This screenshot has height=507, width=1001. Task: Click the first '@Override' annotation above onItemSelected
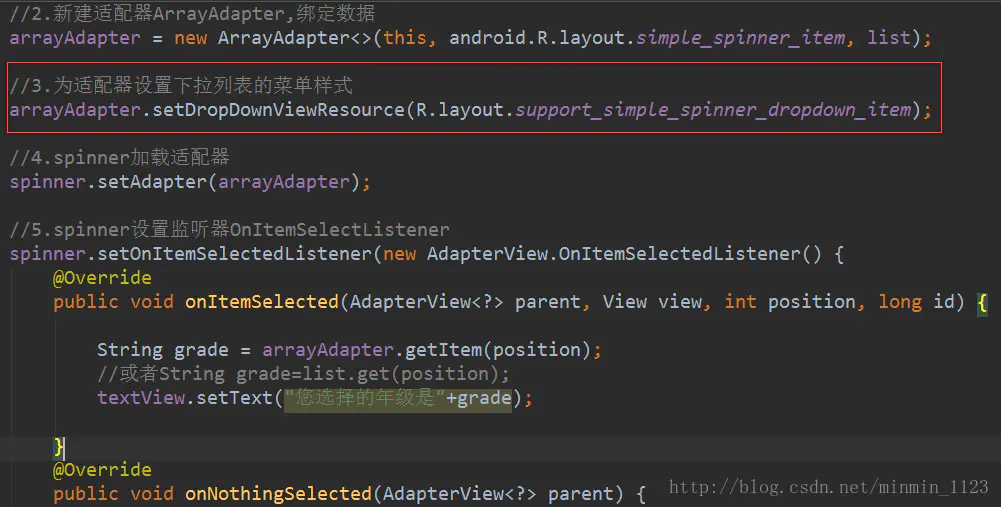102,278
